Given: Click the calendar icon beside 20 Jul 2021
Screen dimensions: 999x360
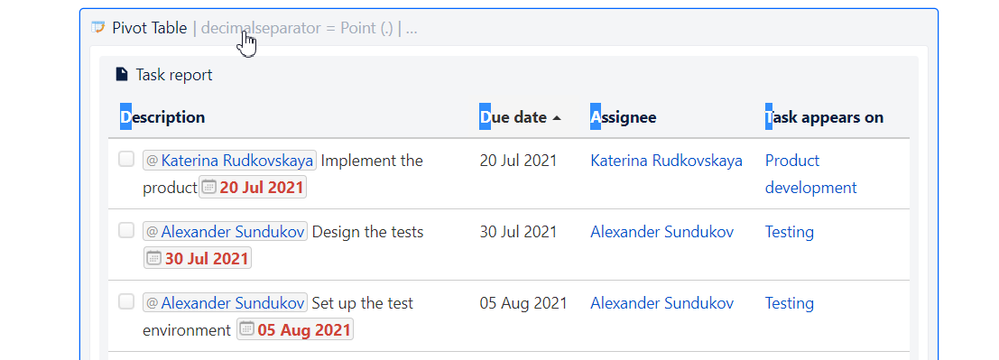Looking at the screenshot, I should pos(208,187).
